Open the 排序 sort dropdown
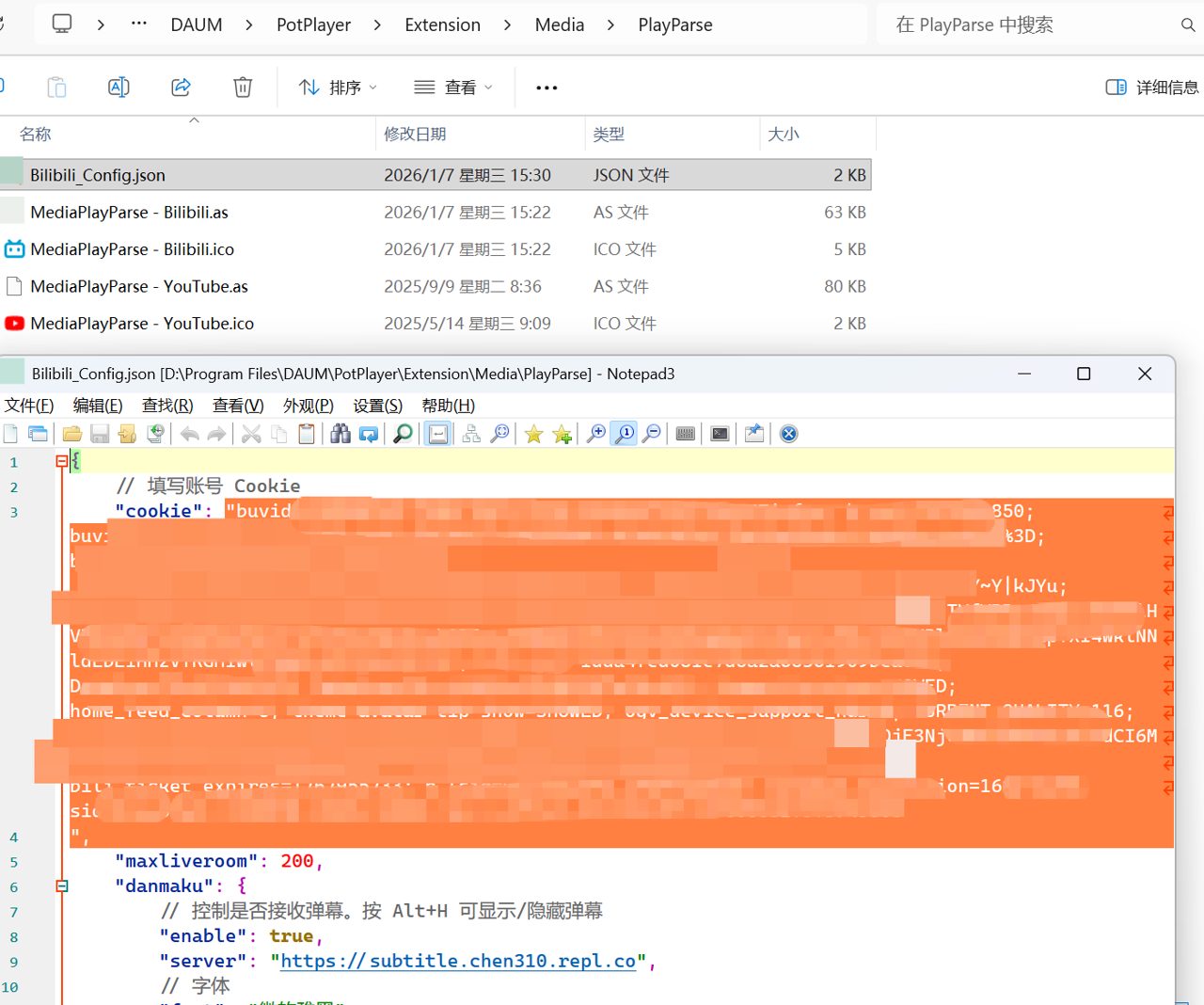The height and width of the screenshot is (1005, 1204). tap(338, 88)
